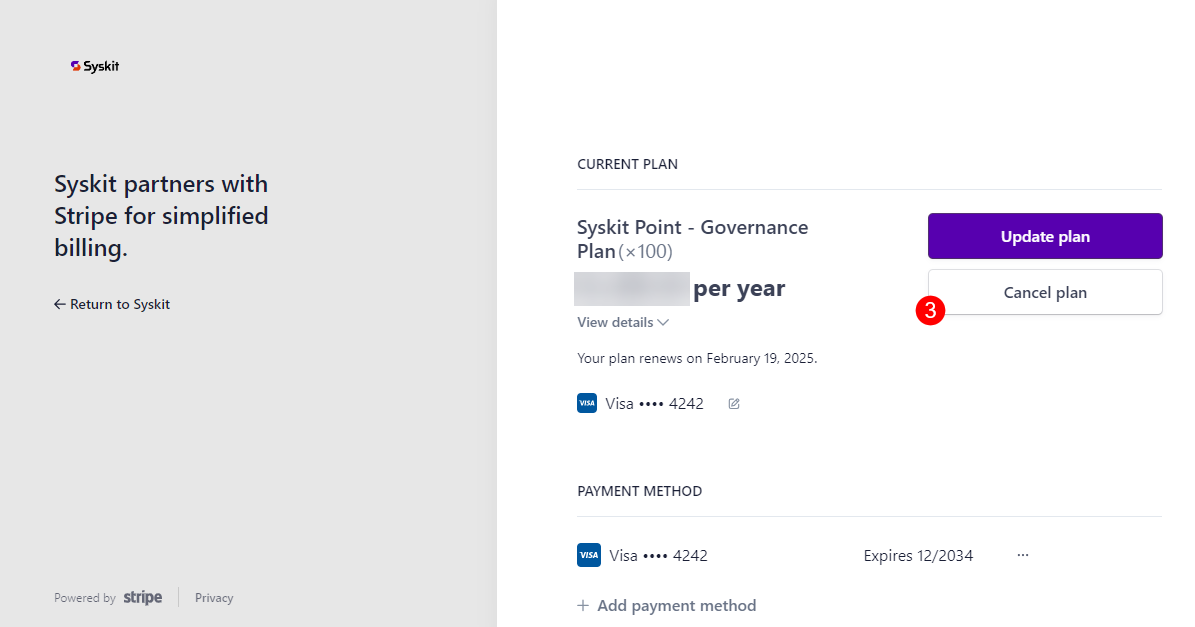Click the edit pencil icon beside Visa 4242

(x=733, y=403)
